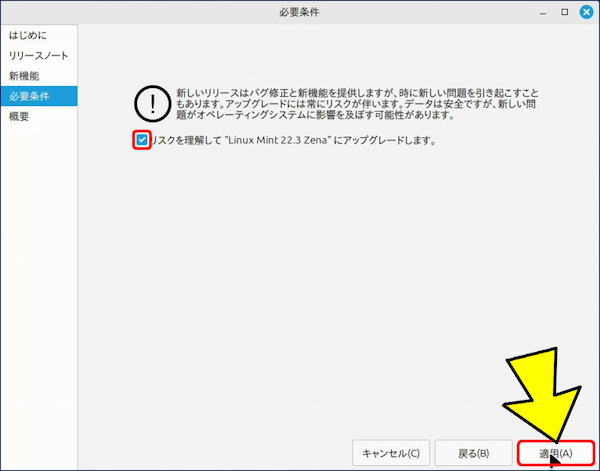Click the upgrade risk warning paragraph
Viewport: 600px width, 471px height.
click(357, 104)
